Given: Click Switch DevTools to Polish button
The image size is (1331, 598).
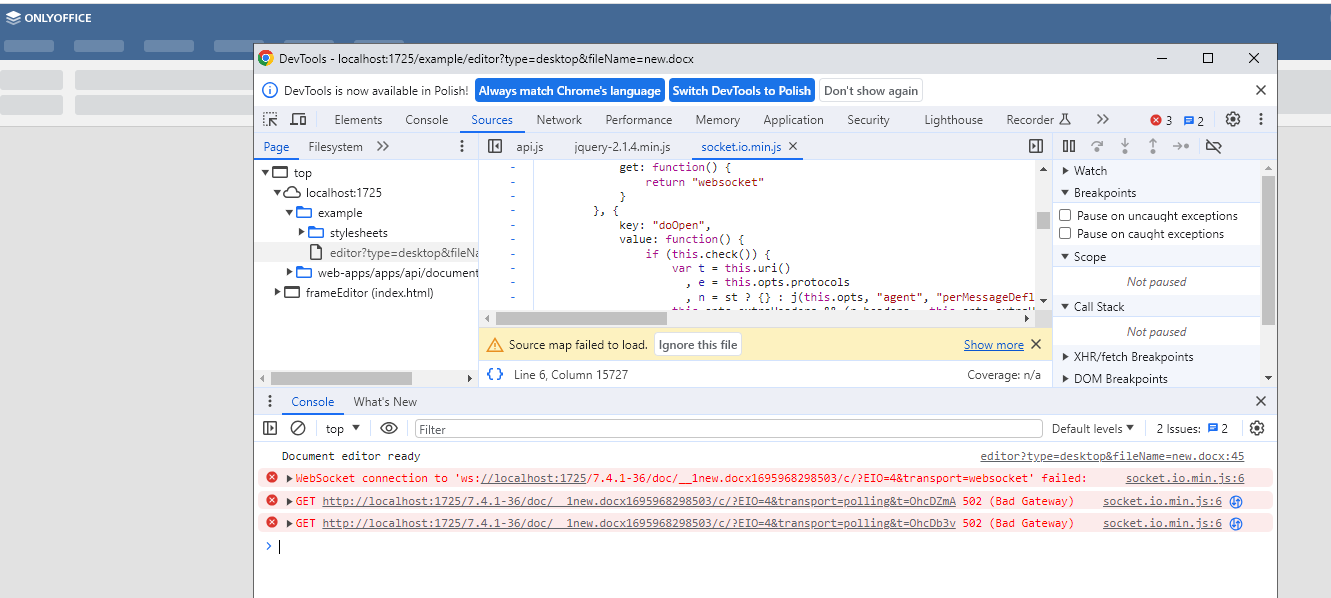Looking at the screenshot, I should click(742, 90).
